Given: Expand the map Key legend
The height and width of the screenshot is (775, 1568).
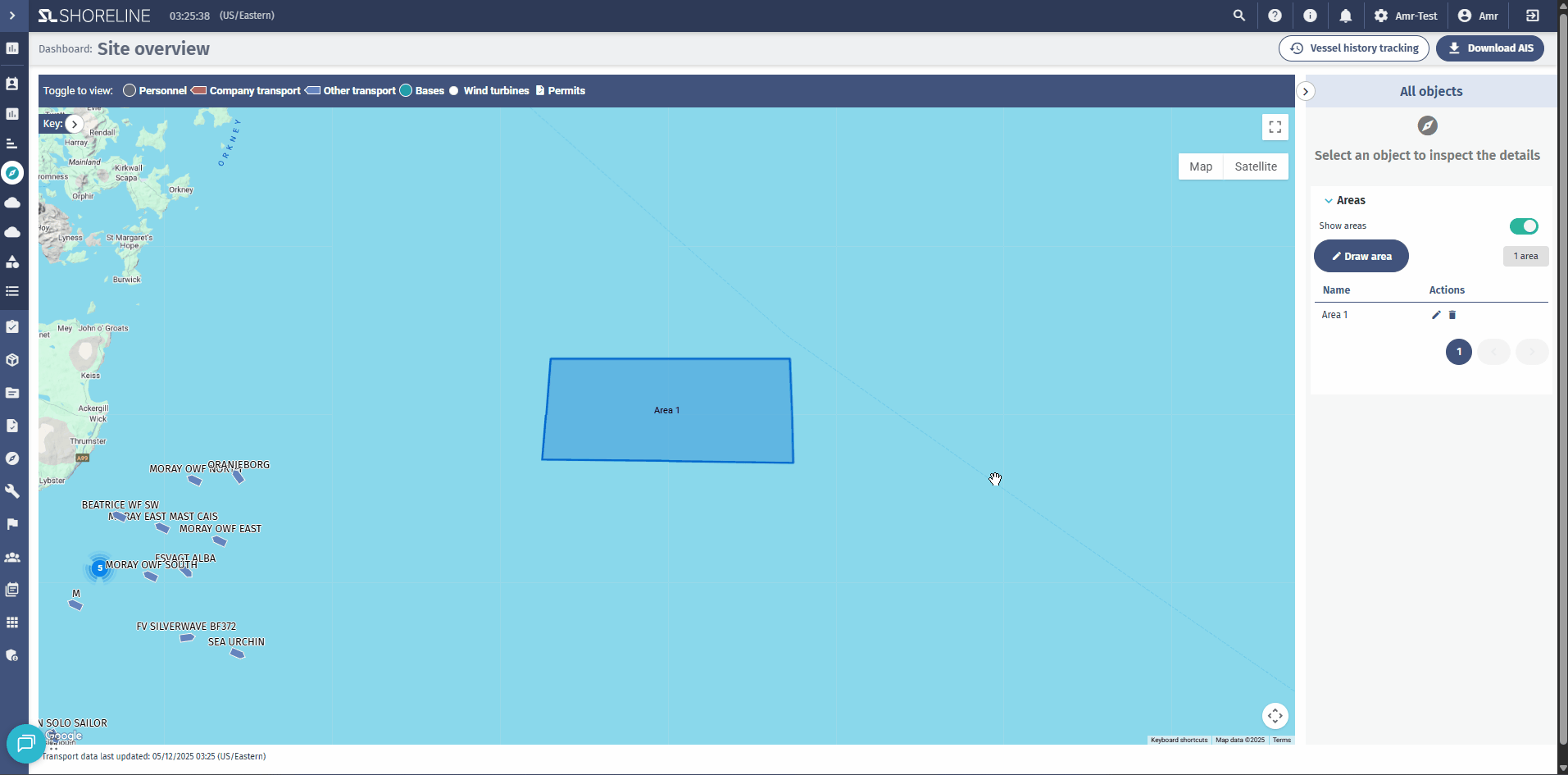Looking at the screenshot, I should coord(75,124).
